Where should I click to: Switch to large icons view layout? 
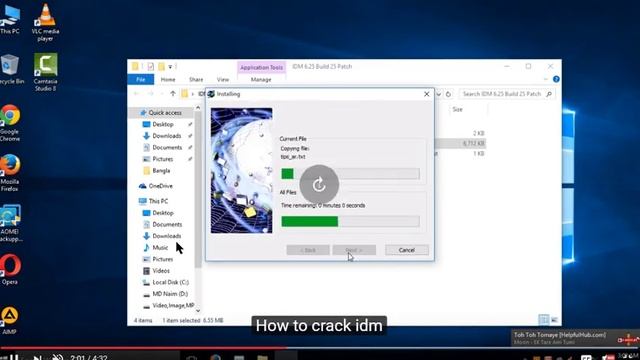tap(554, 320)
